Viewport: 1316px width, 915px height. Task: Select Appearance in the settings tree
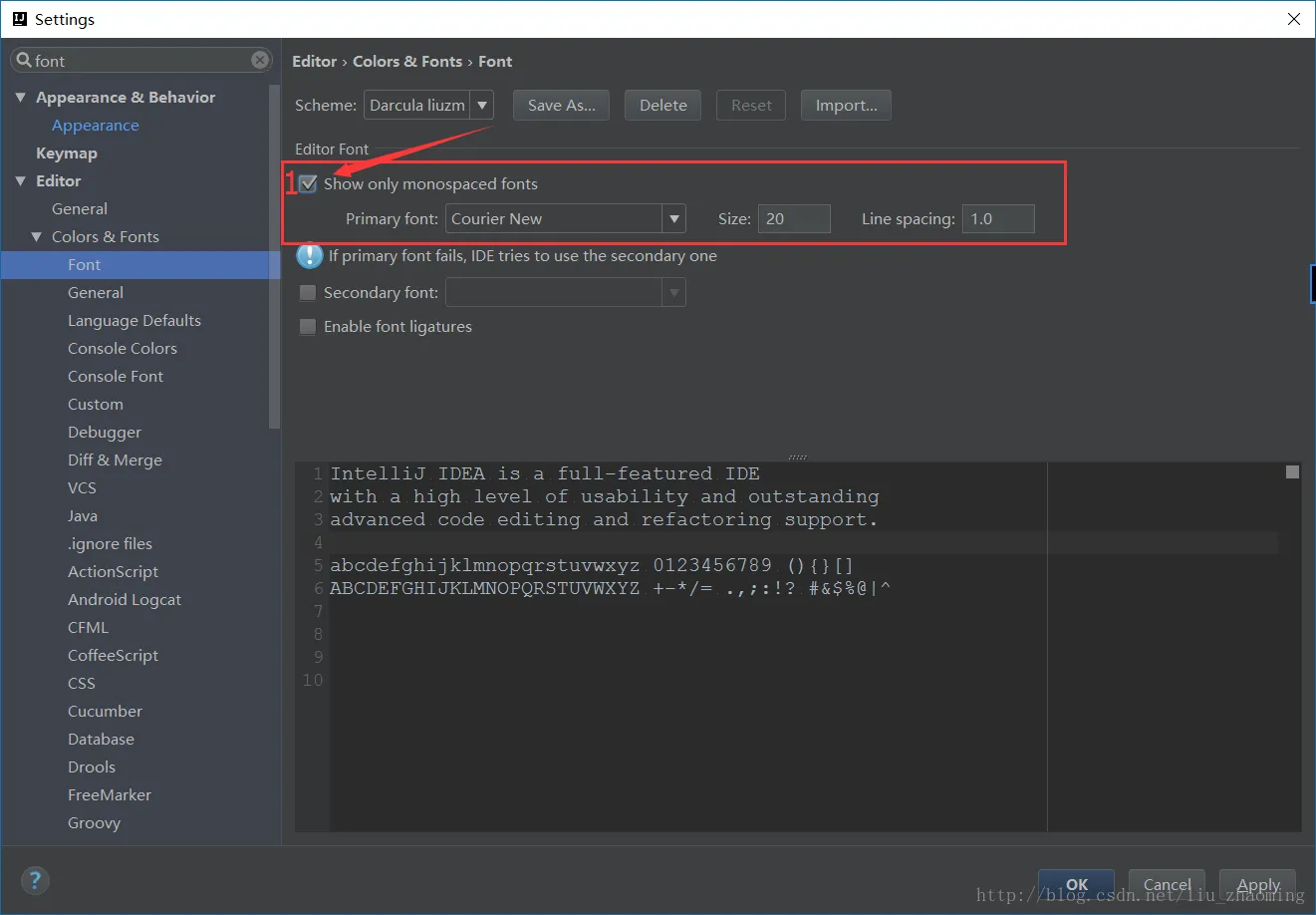pos(96,125)
